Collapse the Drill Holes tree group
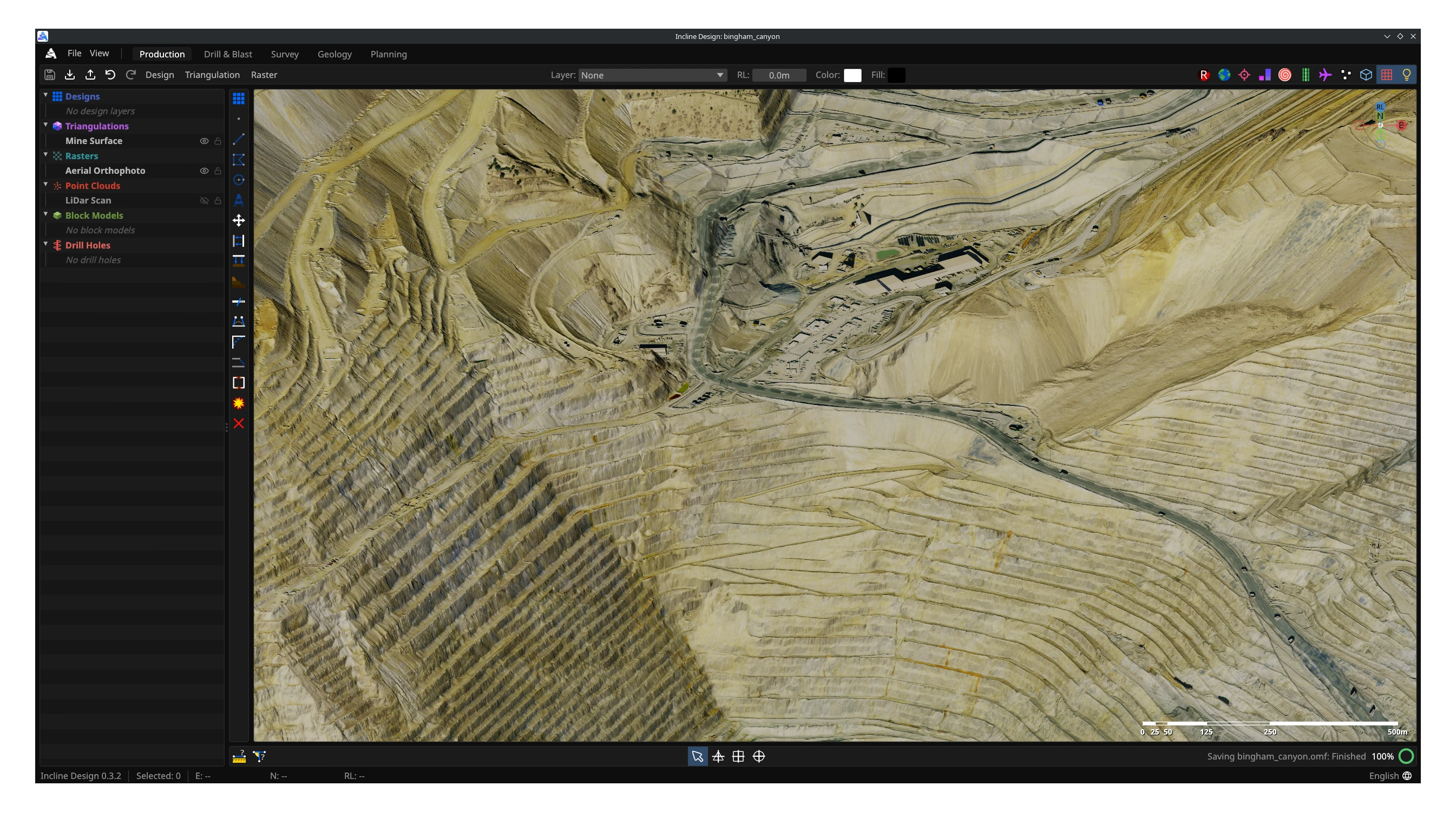The width and height of the screenshot is (1456, 825). pyautogui.click(x=45, y=244)
